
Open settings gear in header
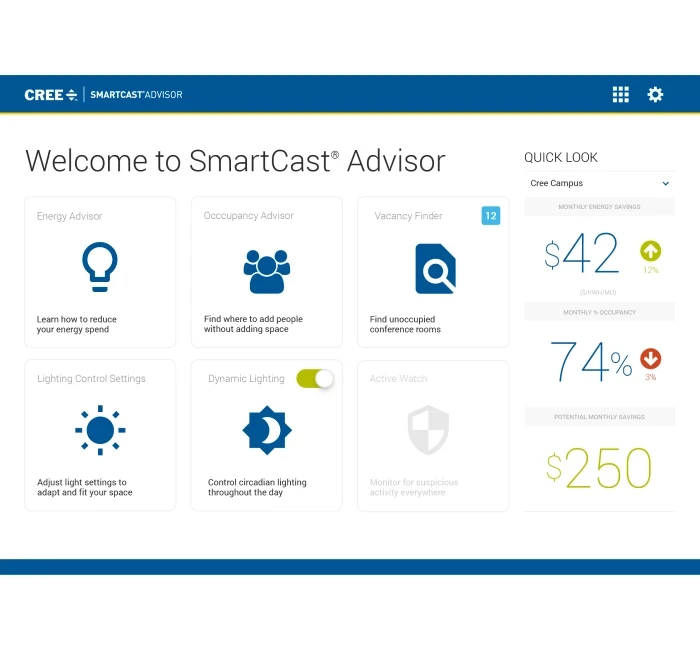coord(655,95)
